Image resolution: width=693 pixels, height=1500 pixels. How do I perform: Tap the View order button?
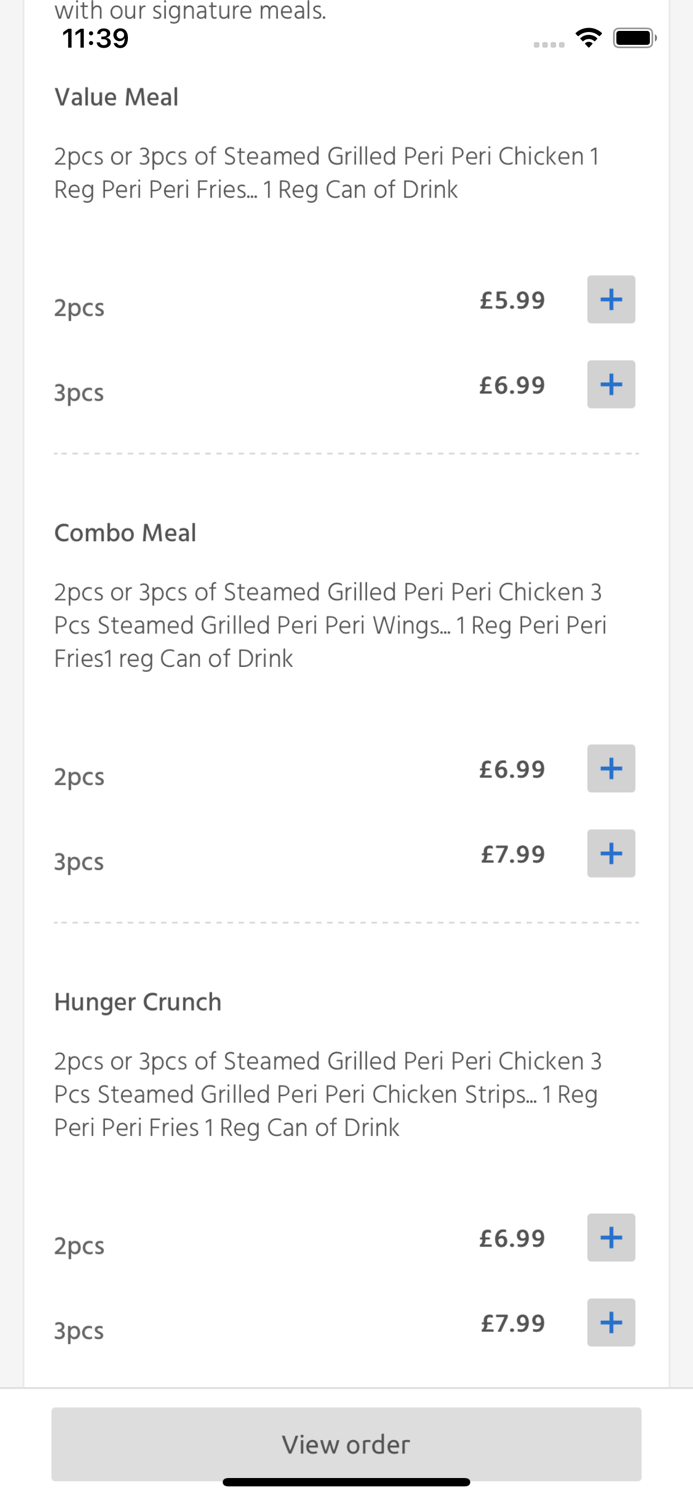point(346,1444)
